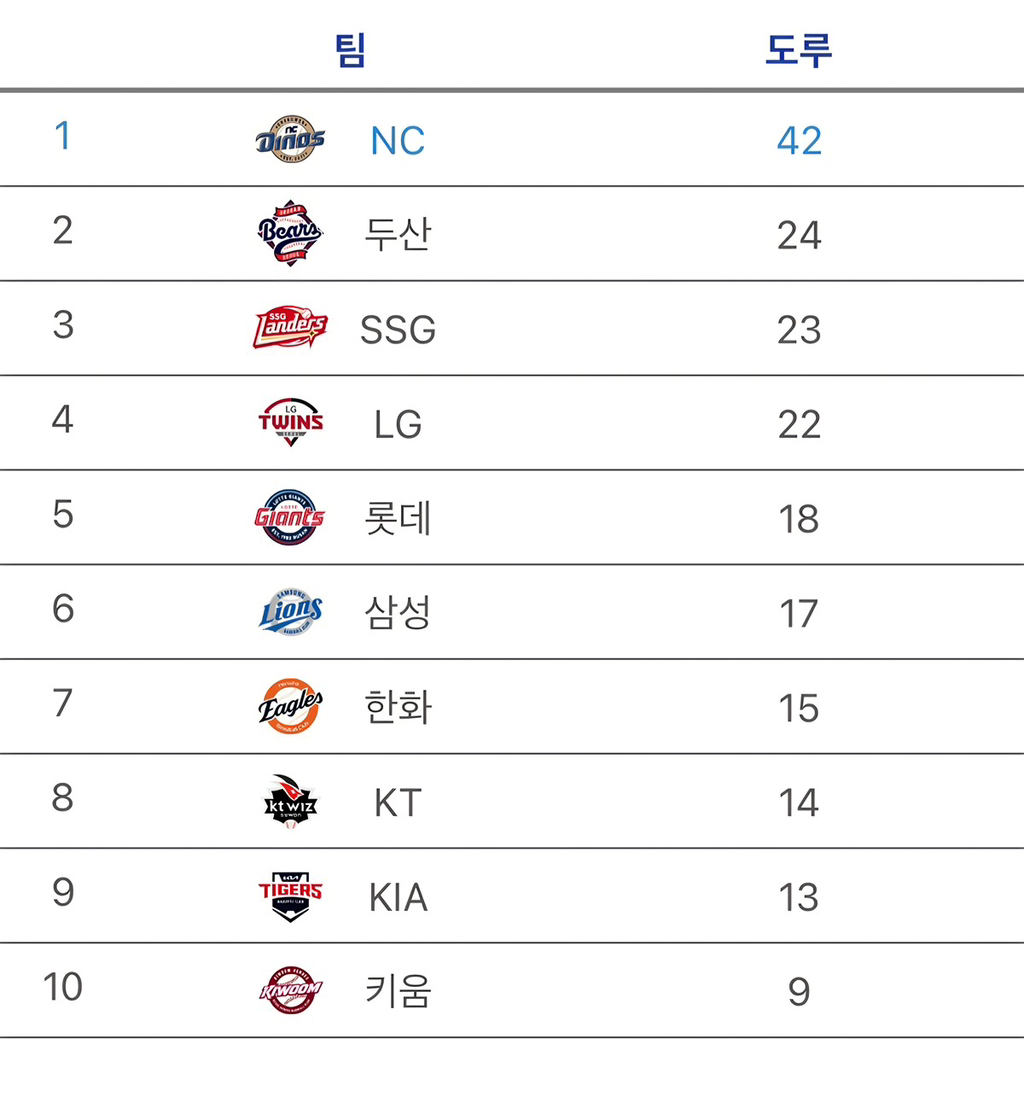Sort by the 도루 column header
Viewport: 1024px width, 1103px height.
click(798, 51)
